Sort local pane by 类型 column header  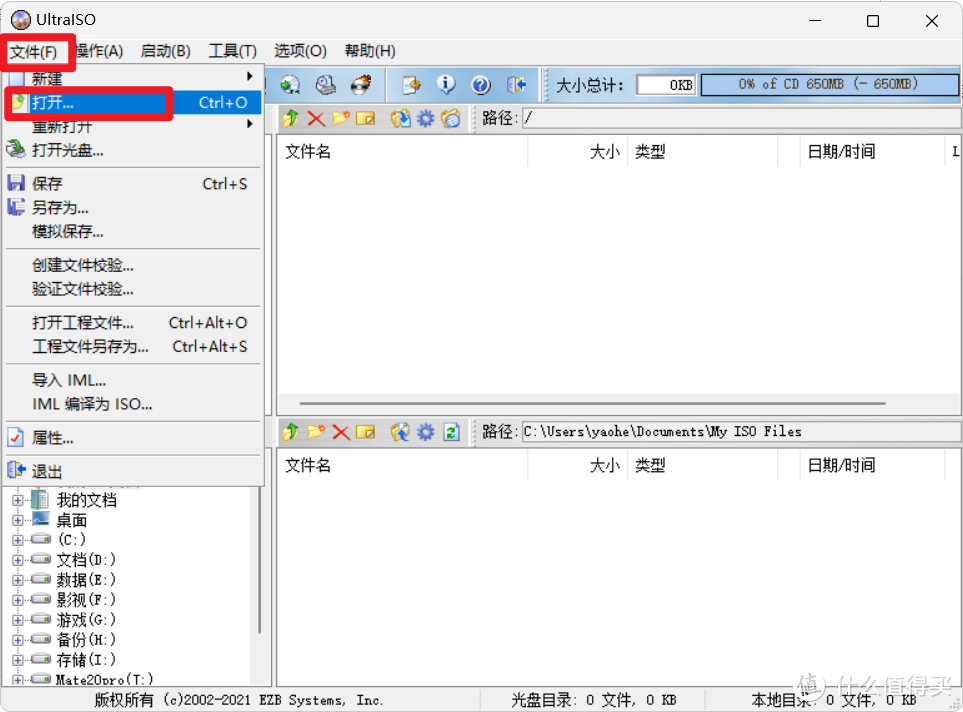click(702, 465)
